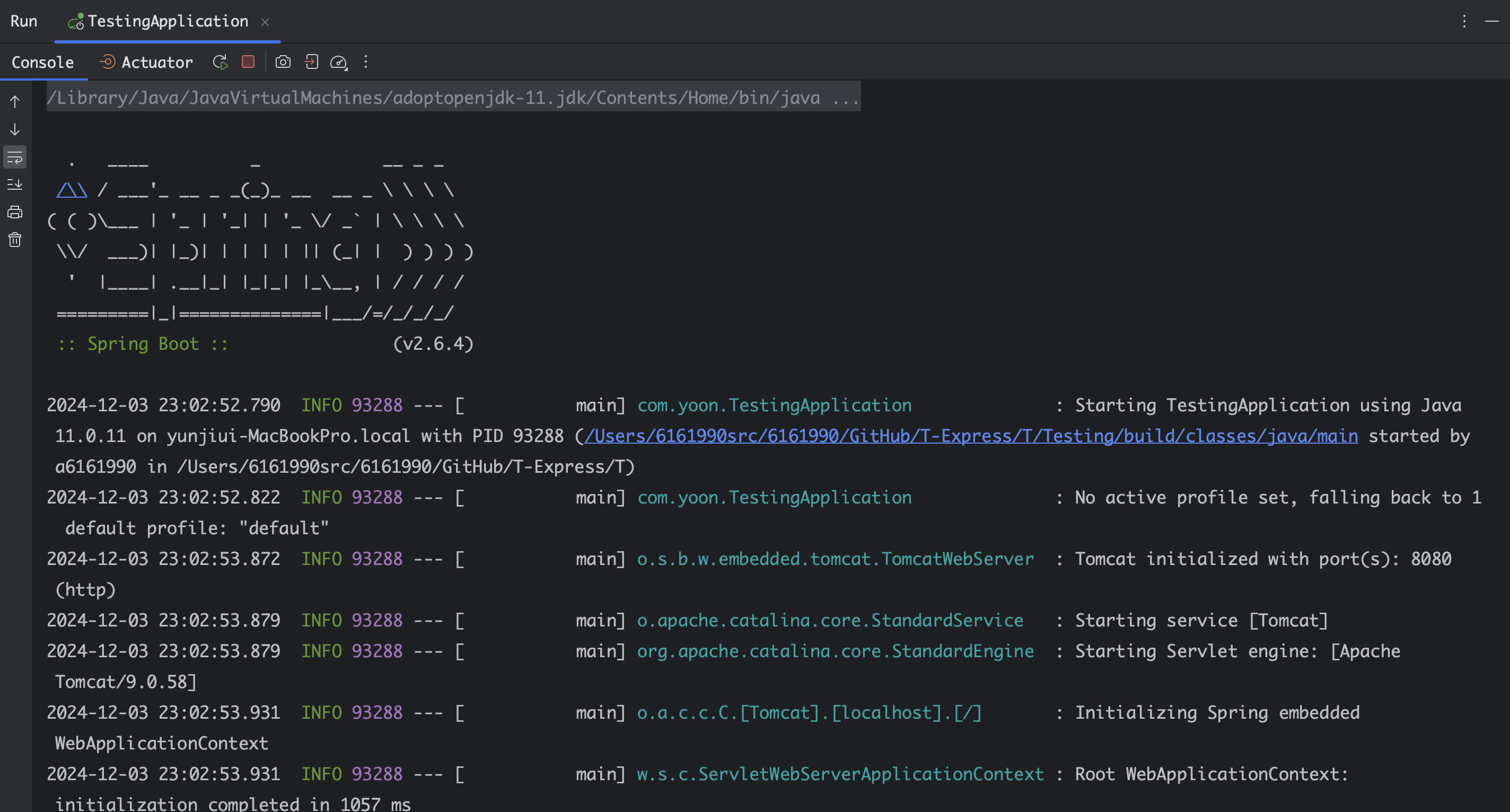
Task: Toggle soft-wrap for the console
Action: coord(15,157)
